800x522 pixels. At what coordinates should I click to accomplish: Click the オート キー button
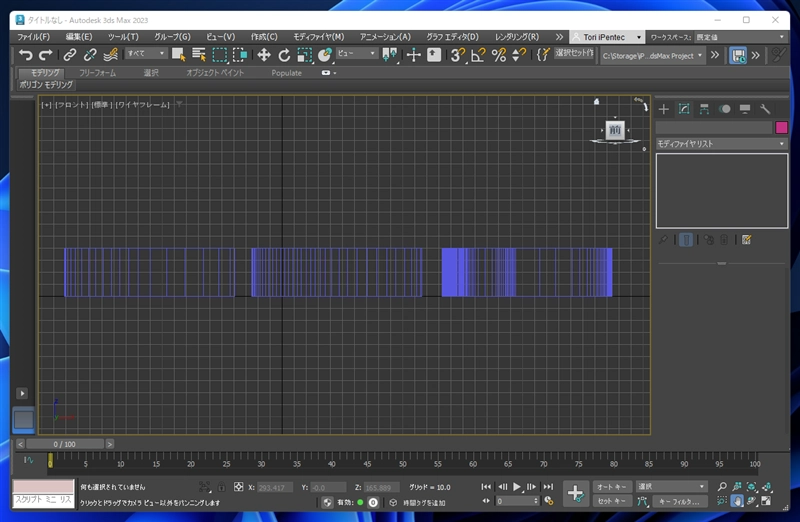pyautogui.click(x=612, y=487)
